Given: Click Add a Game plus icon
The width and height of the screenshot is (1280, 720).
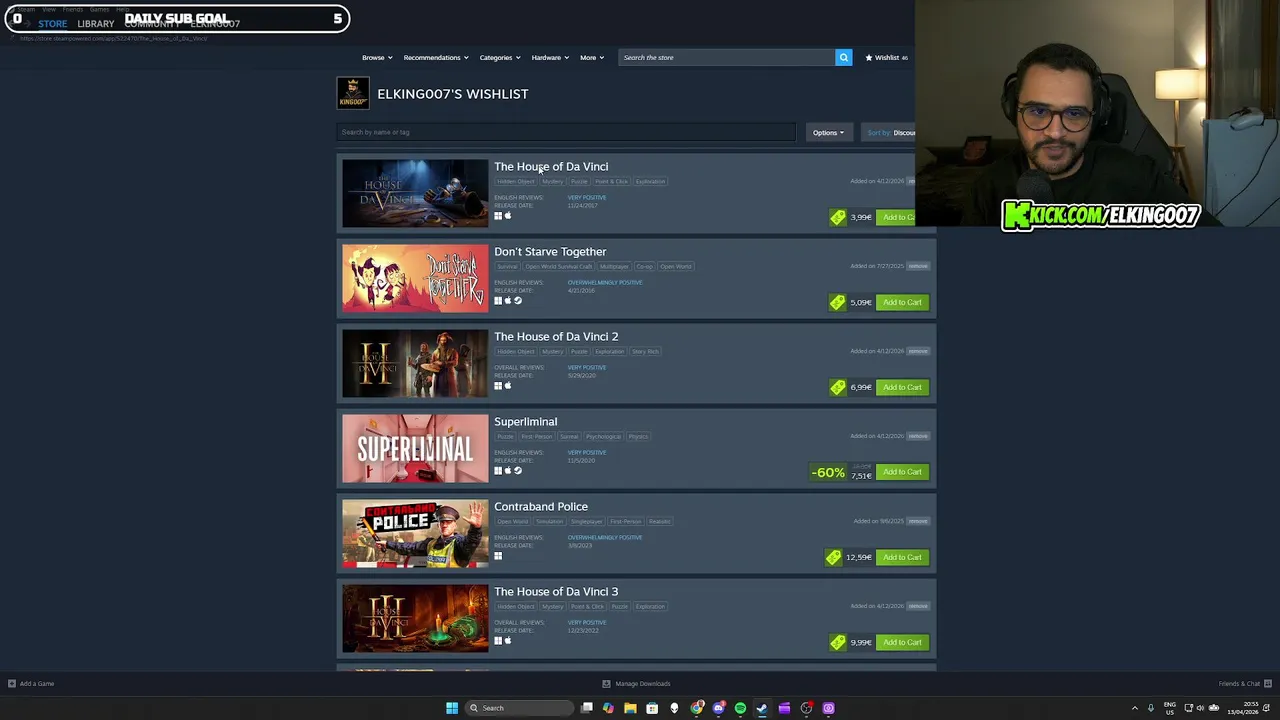Looking at the screenshot, I should [x=12, y=684].
